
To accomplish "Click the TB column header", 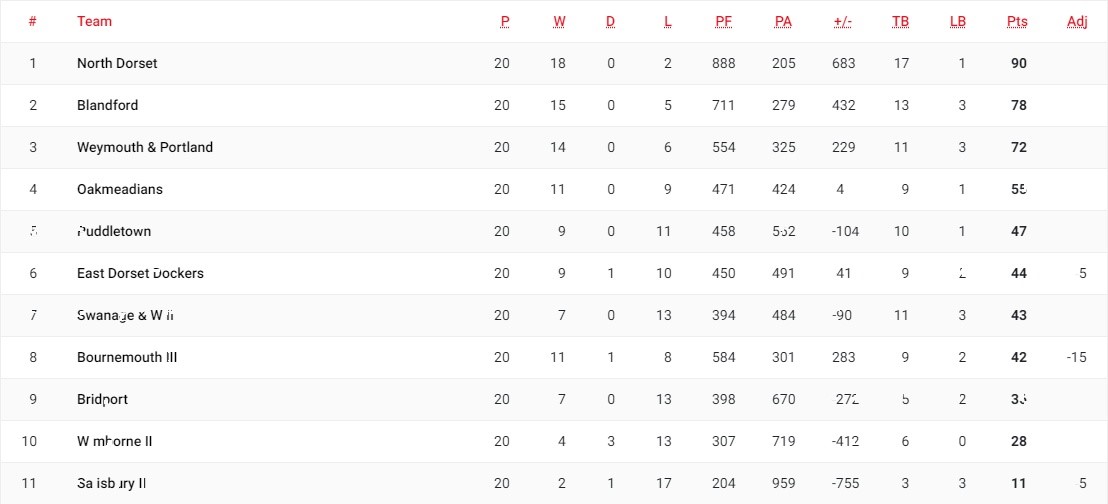I will click(x=900, y=21).
